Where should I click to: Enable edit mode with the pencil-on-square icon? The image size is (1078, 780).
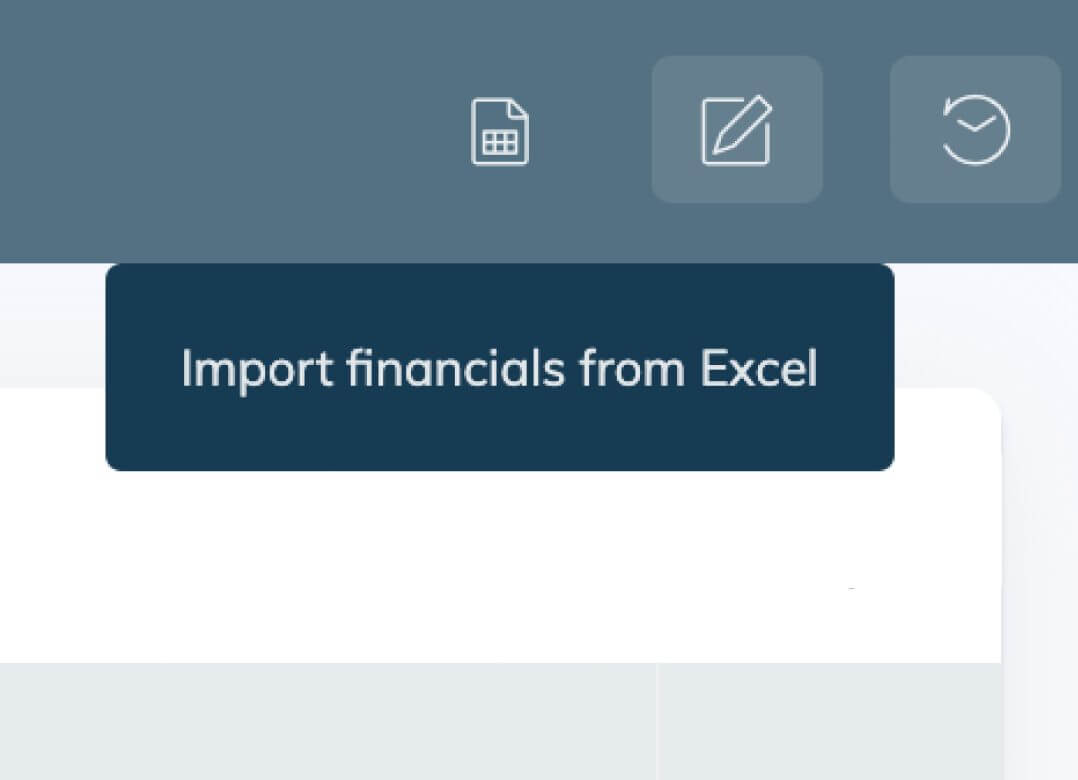point(737,130)
